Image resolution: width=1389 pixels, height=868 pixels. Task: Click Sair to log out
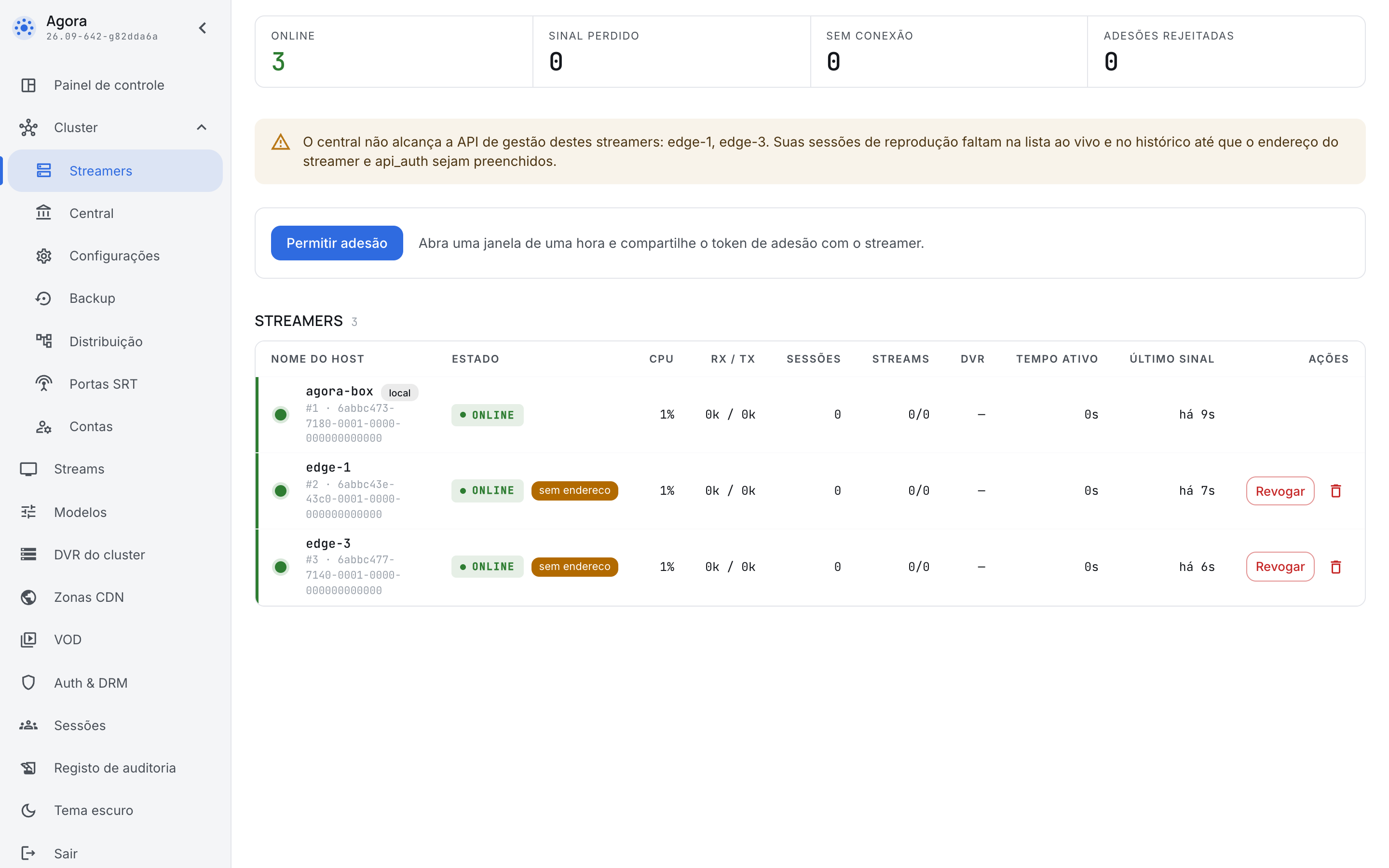pyautogui.click(x=115, y=853)
